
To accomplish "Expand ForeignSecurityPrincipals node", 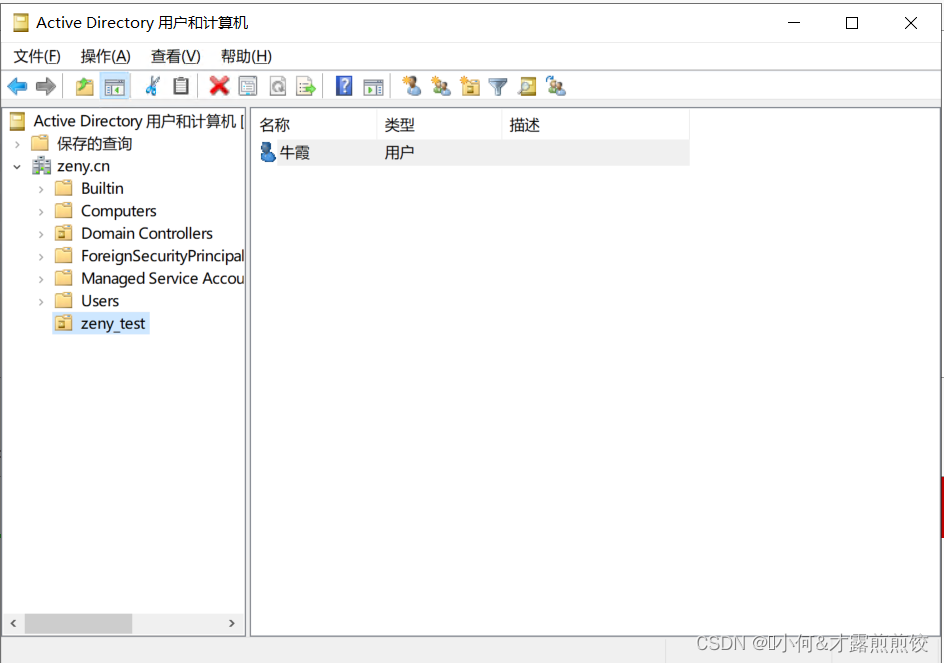I will (41, 257).
